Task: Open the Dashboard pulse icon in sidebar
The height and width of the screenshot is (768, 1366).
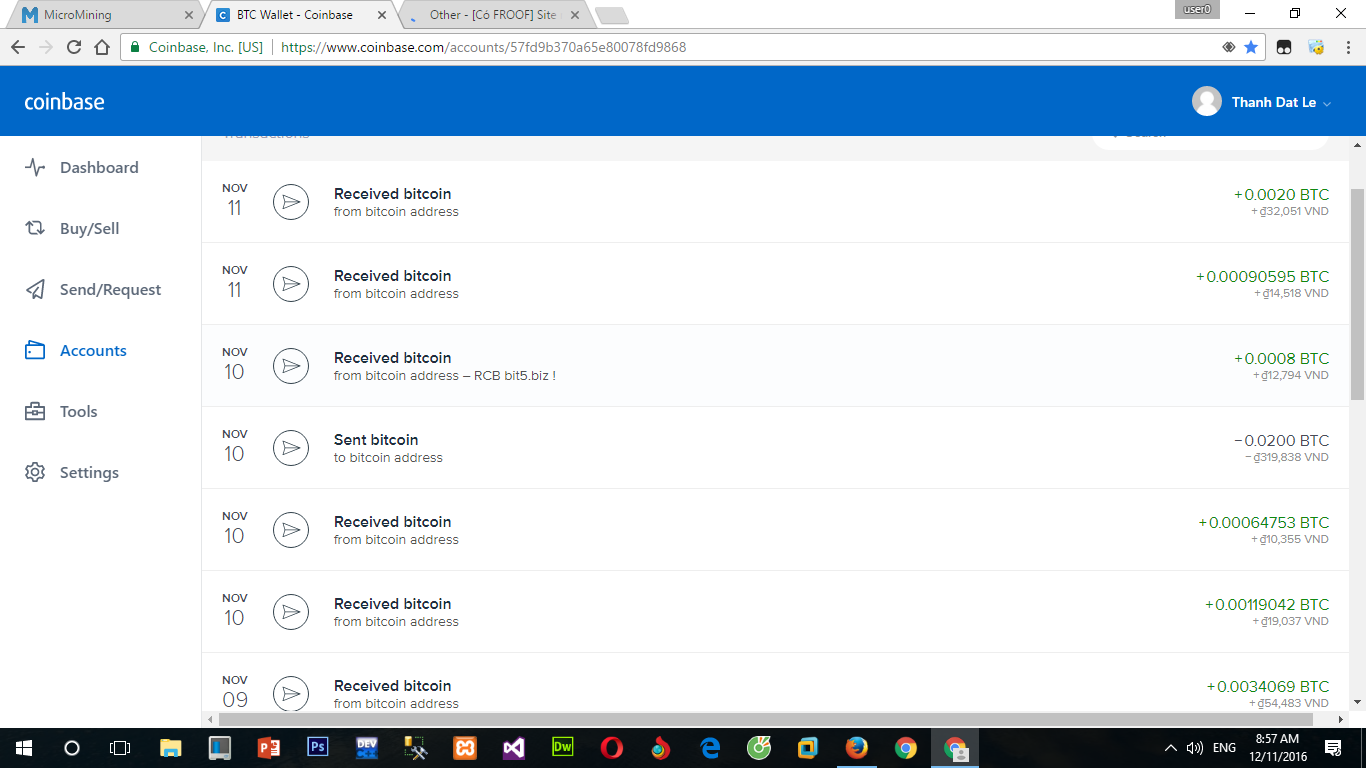Action: tap(35, 168)
